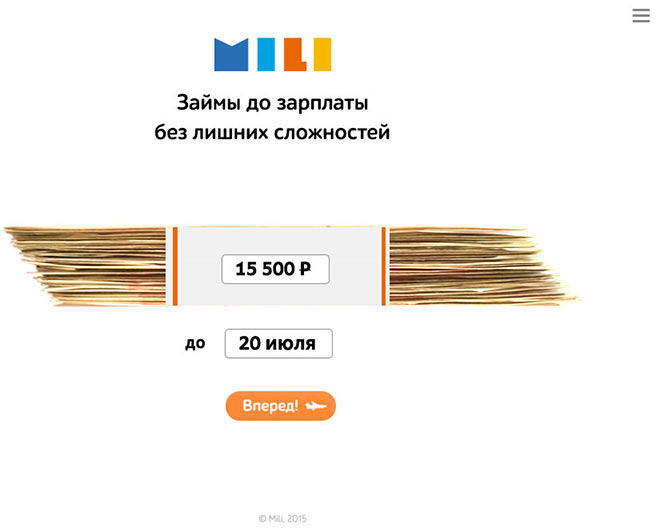
Task: Click the "до" label before date
Action: [x=195, y=343]
